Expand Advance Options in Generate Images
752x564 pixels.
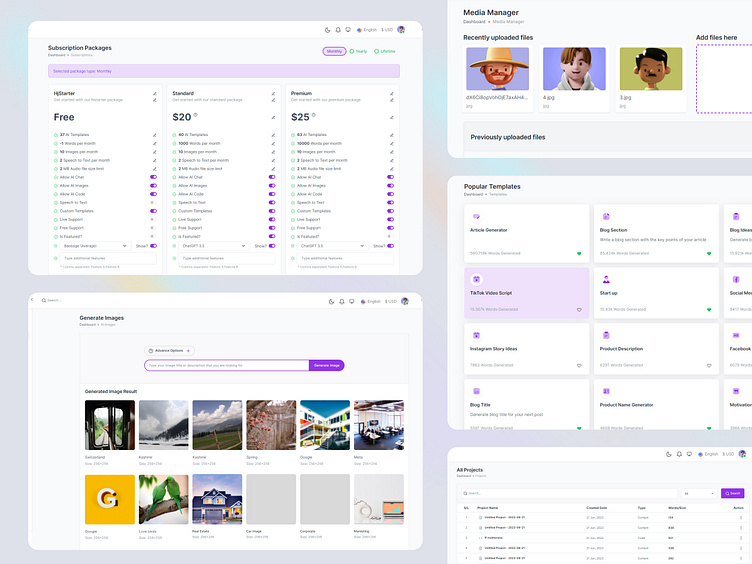(x=169, y=351)
